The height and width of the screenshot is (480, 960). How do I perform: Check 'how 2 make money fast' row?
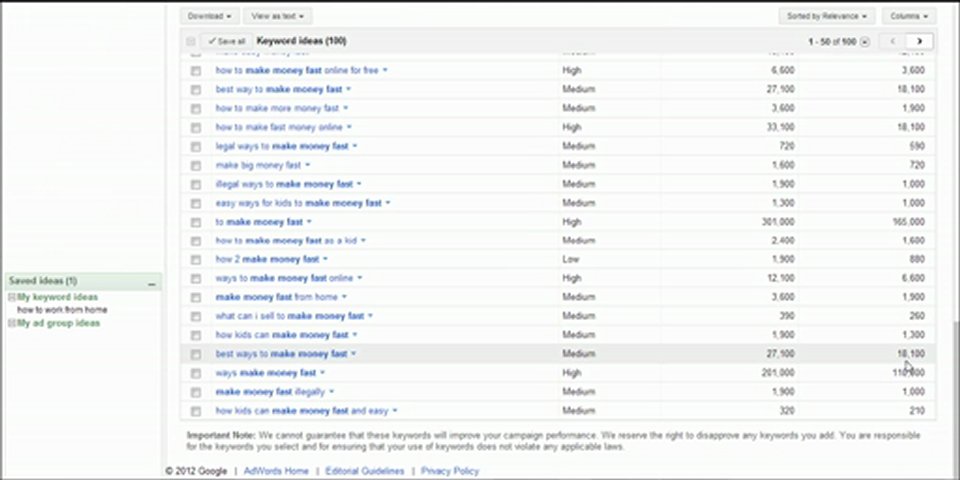(x=195, y=260)
